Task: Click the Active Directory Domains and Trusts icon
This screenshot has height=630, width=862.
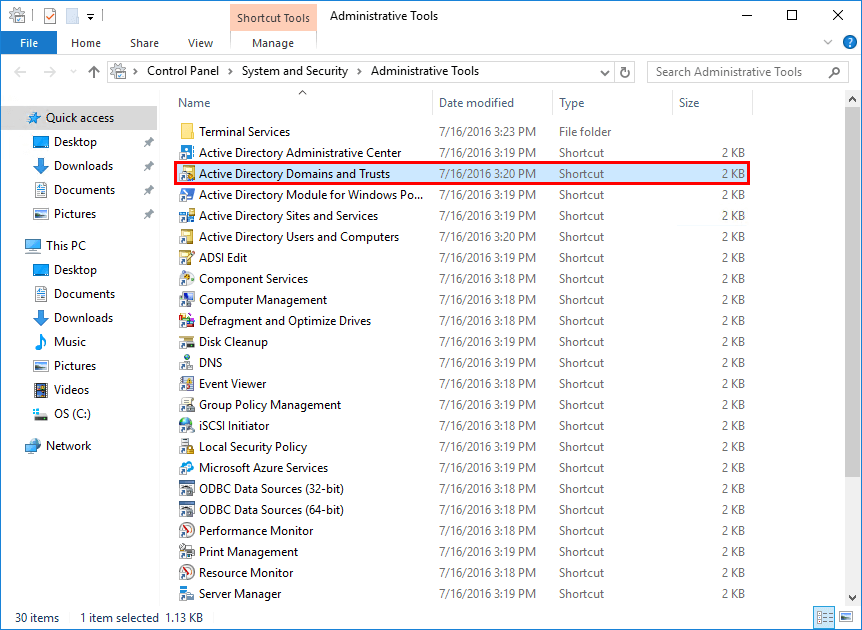Action: [x=187, y=174]
